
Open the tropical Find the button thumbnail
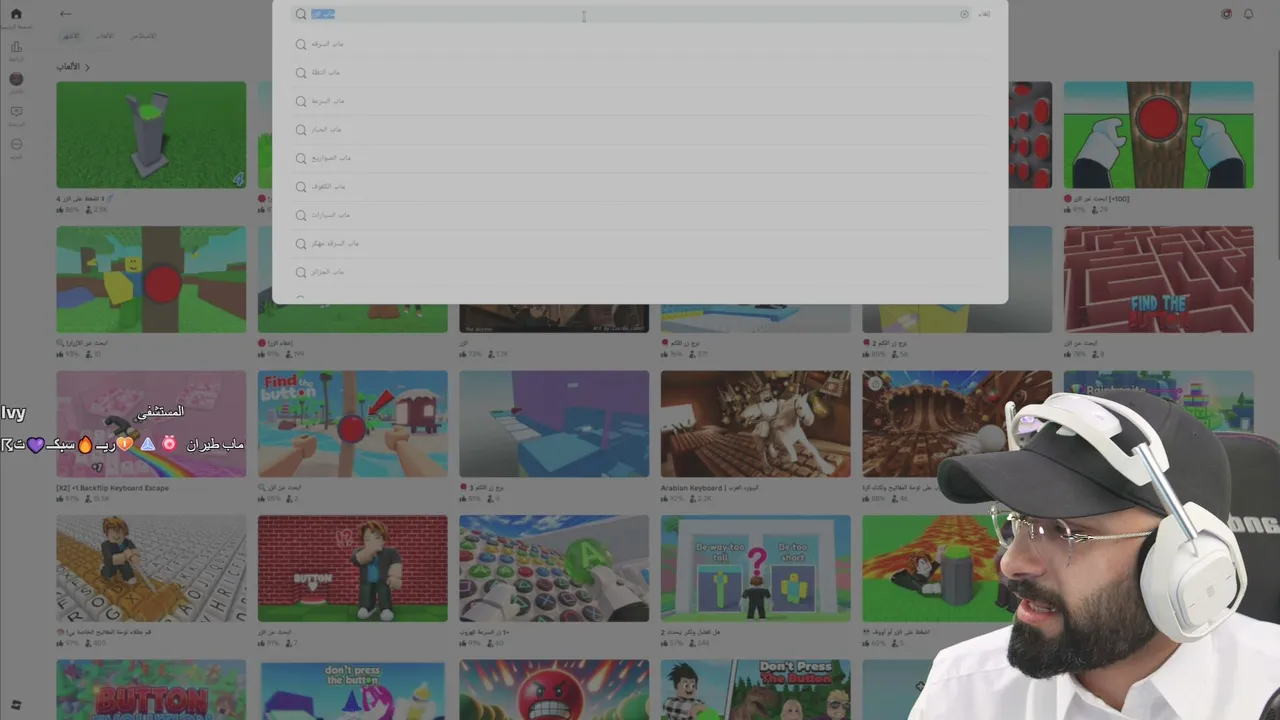[353, 424]
